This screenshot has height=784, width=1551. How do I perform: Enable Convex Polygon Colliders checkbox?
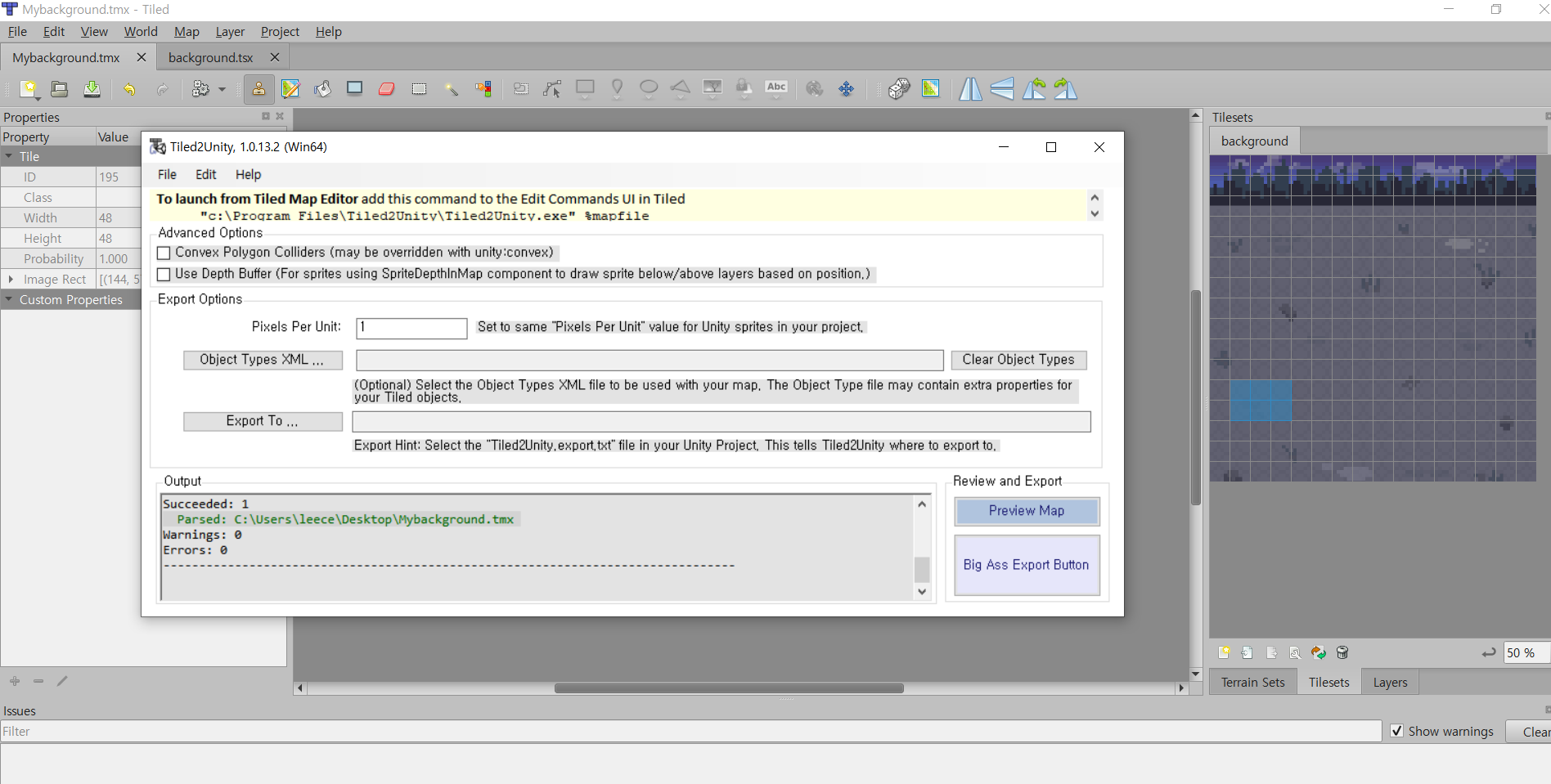[x=164, y=253]
